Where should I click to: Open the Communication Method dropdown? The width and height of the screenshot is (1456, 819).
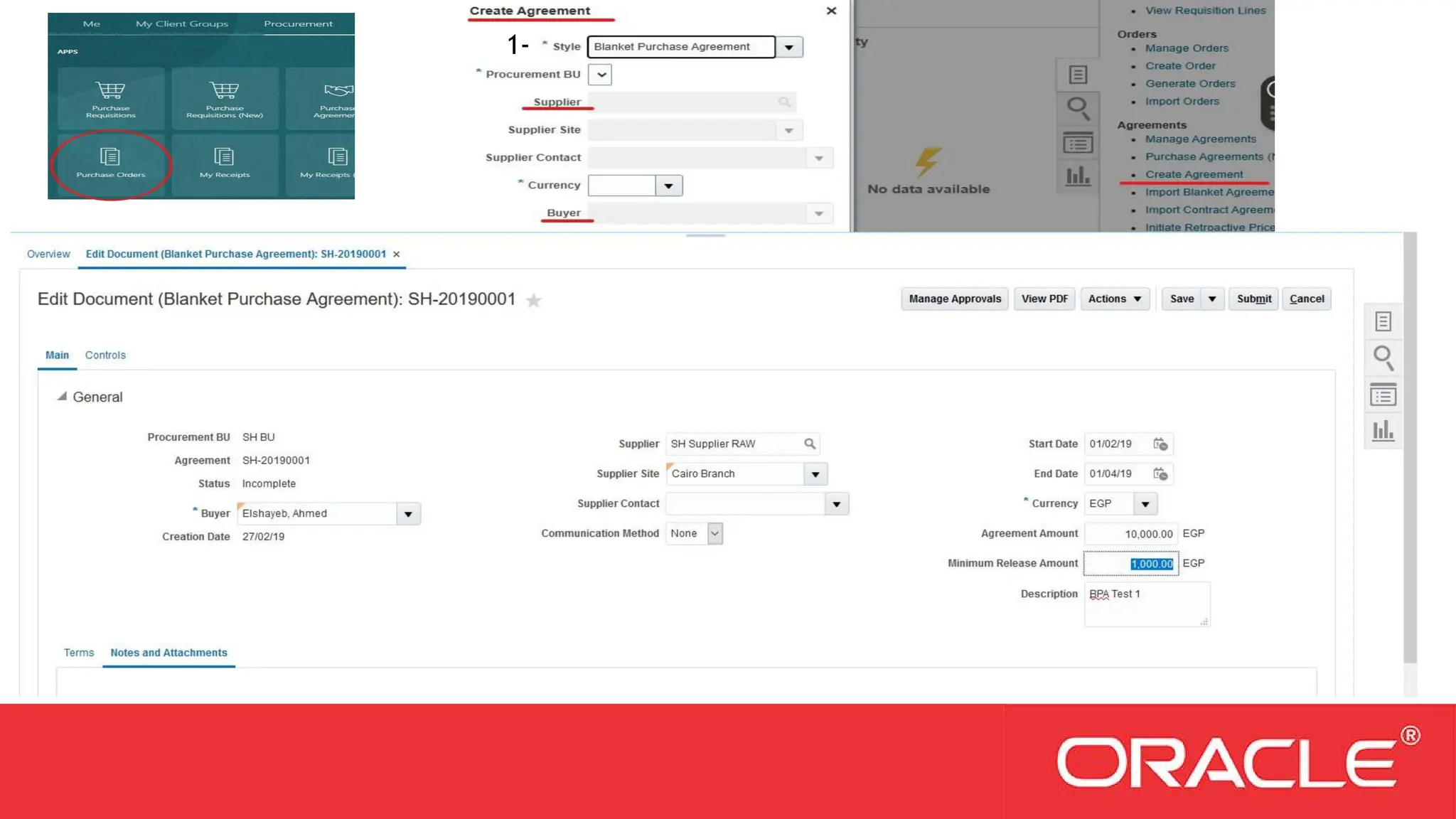(715, 533)
